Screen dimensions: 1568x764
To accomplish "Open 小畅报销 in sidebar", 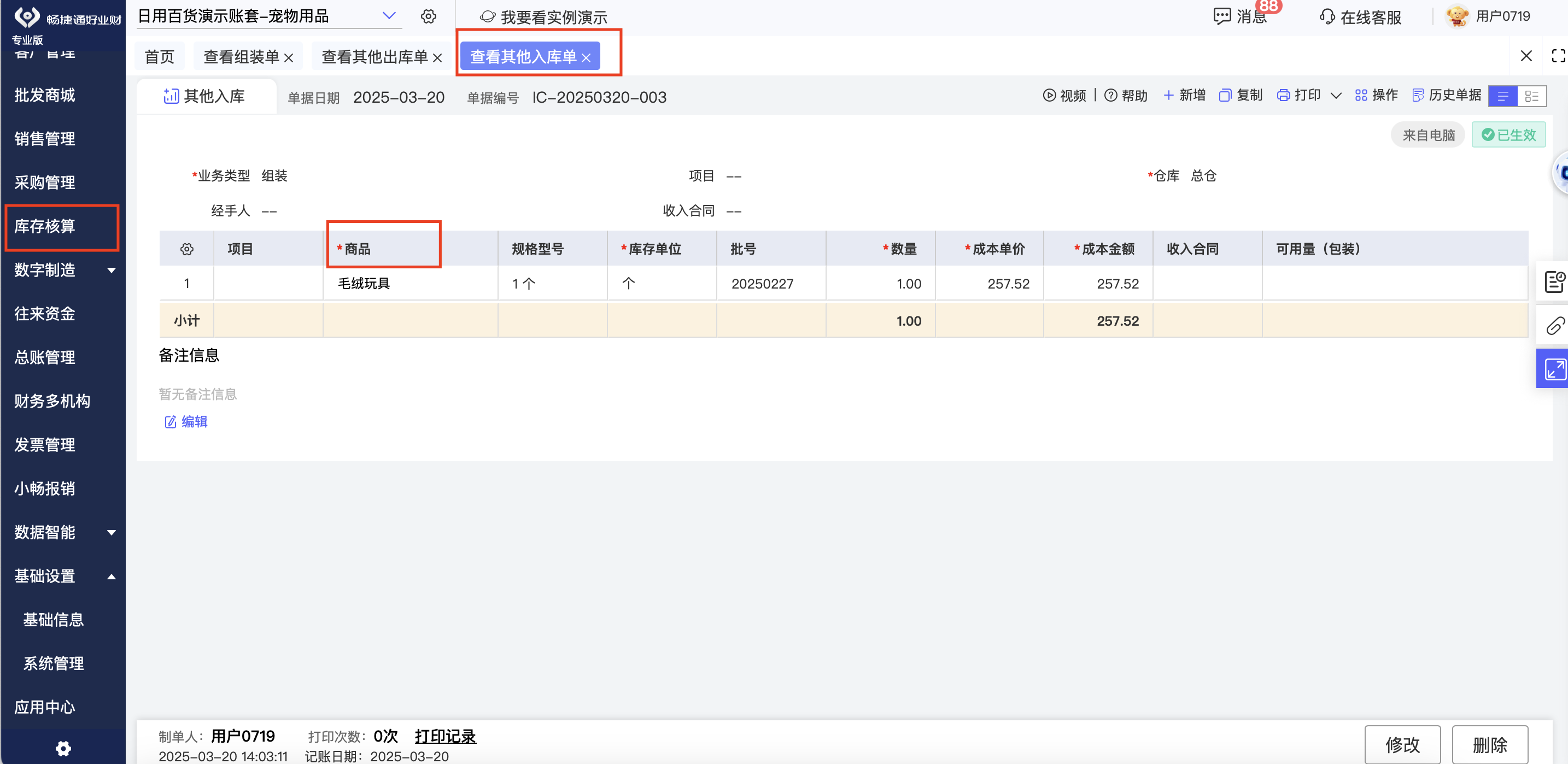I will coord(45,489).
